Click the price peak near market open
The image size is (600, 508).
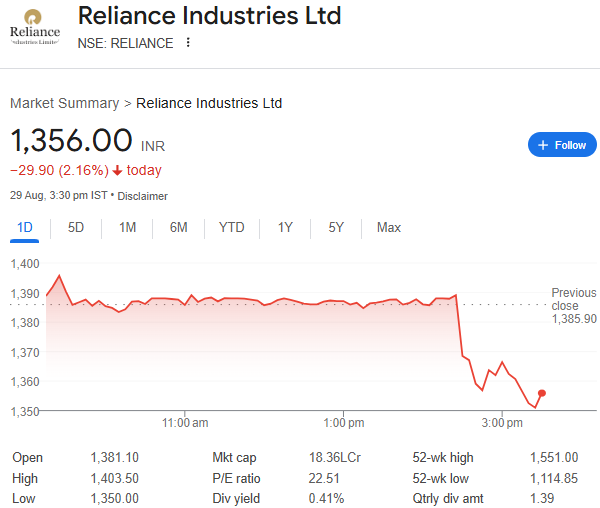click(x=59, y=276)
